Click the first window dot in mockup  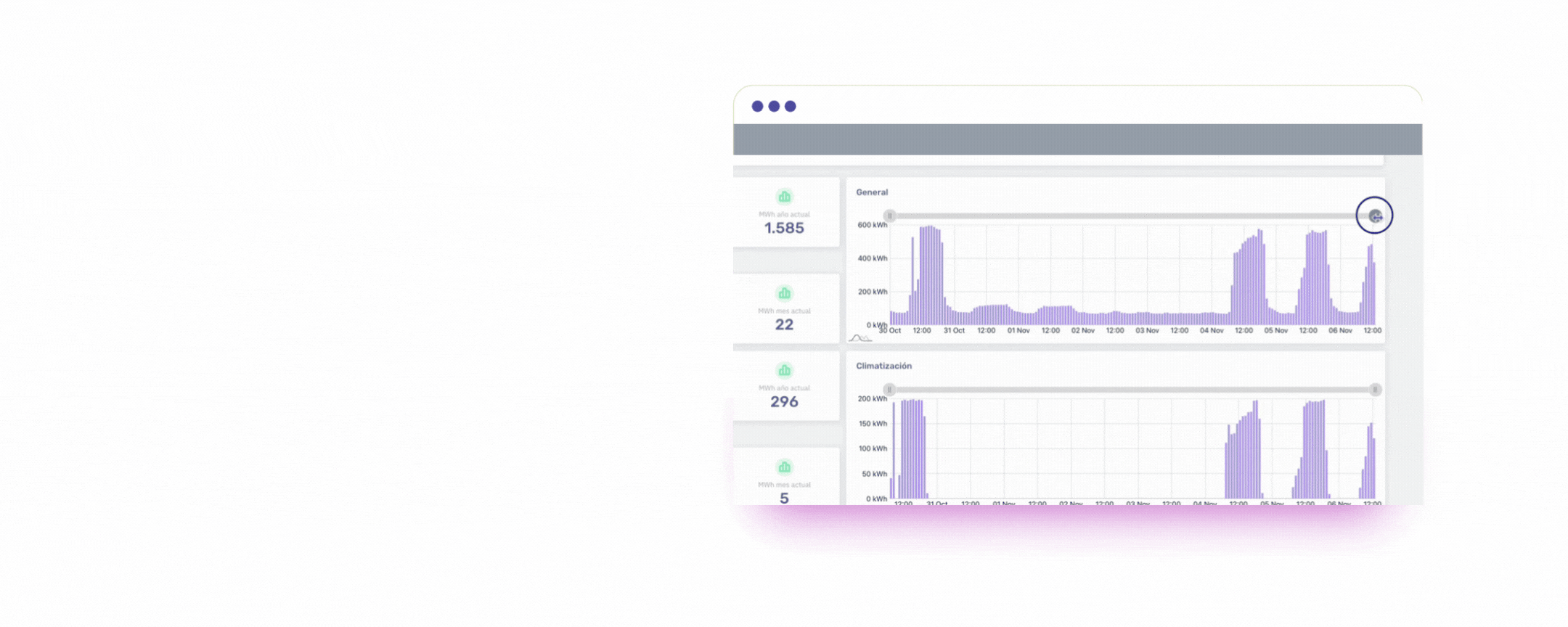[x=757, y=106]
